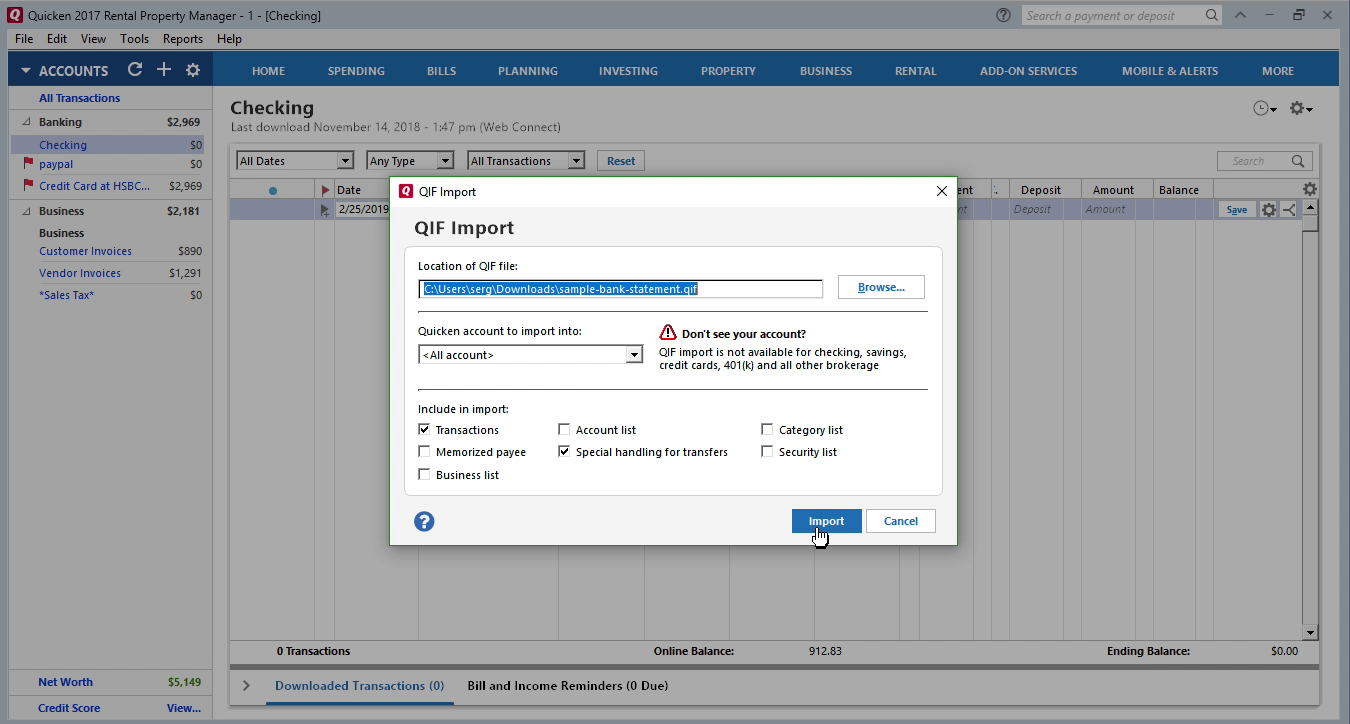Close the QIF Import dialog

940,191
